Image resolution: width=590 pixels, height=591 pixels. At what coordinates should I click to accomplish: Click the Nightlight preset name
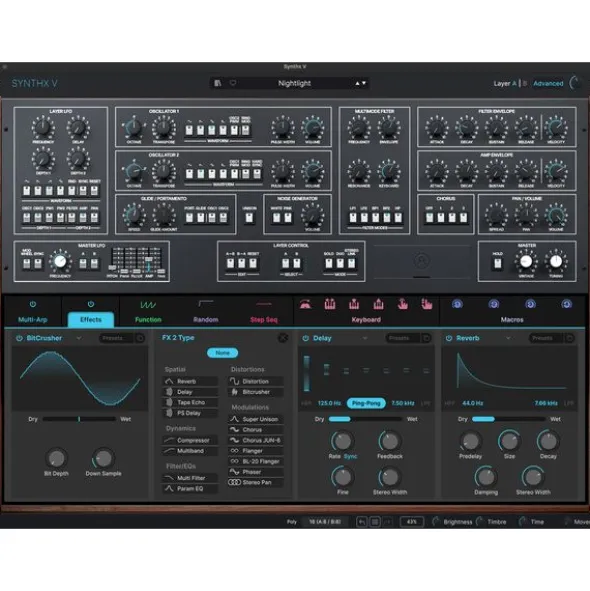(294, 83)
